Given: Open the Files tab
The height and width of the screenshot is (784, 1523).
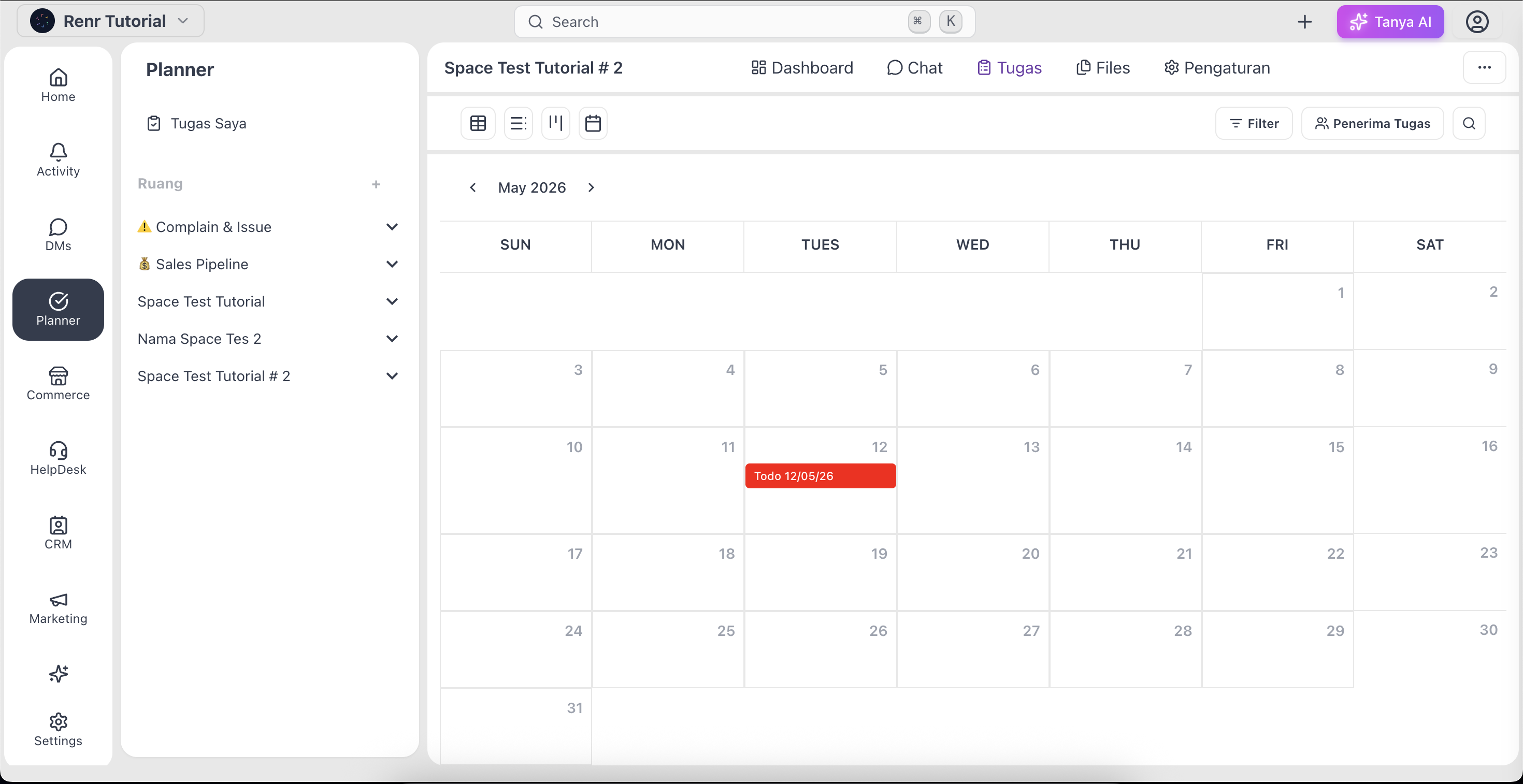Looking at the screenshot, I should pyautogui.click(x=1103, y=68).
